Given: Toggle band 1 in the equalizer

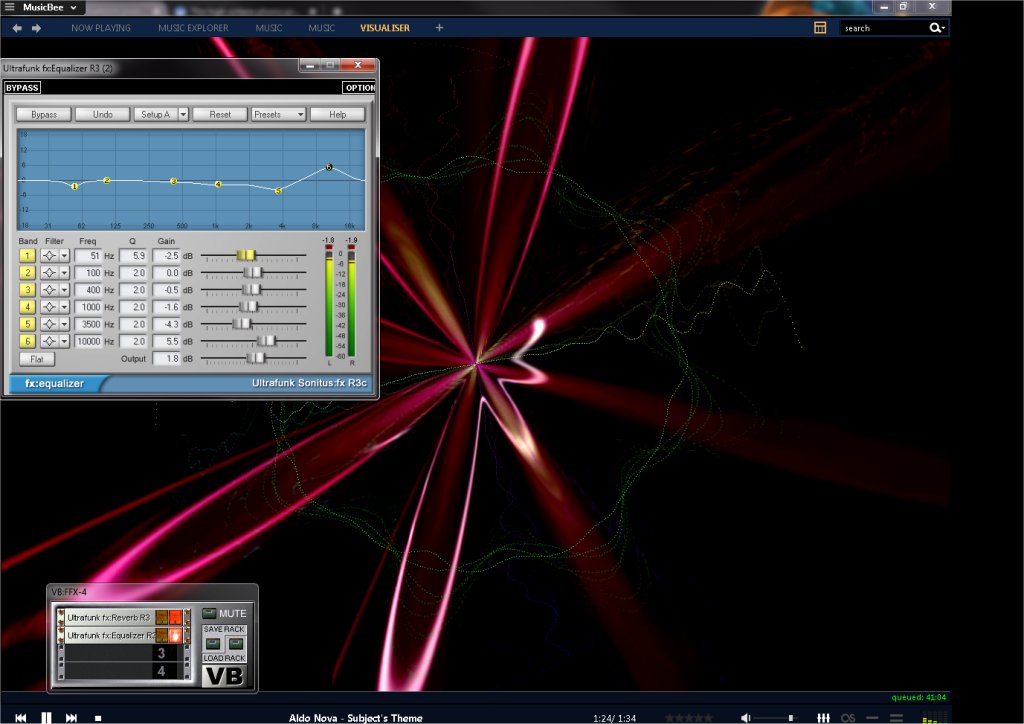Looking at the screenshot, I should pos(27,255).
